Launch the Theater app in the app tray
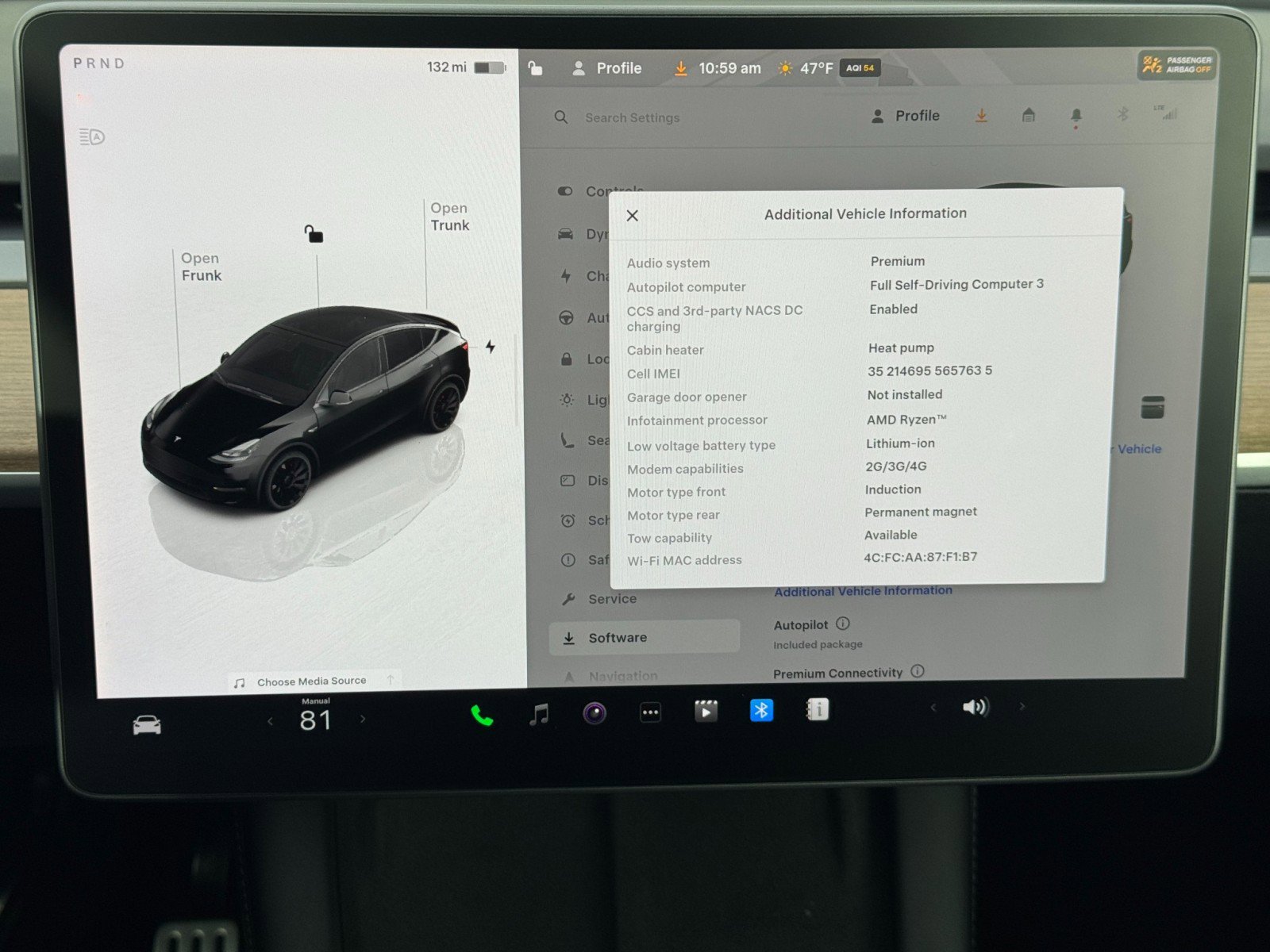1270x952 pixels. point(706,711)
